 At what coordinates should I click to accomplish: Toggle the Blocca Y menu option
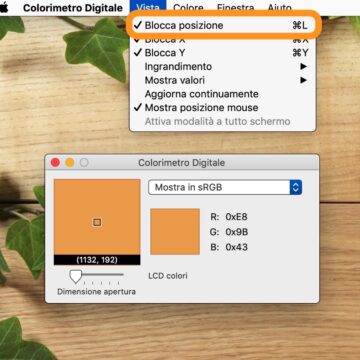[x=223, y=53]
